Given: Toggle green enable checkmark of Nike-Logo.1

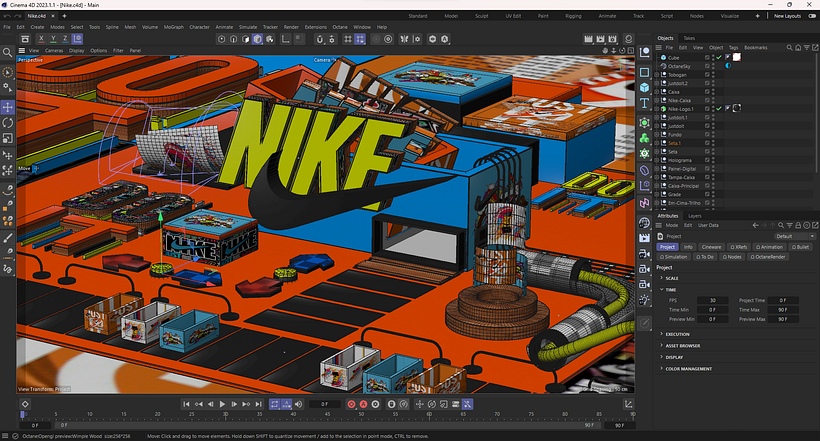Looking at the screenshot, I should pyautogui.click(x=717, y=109).
